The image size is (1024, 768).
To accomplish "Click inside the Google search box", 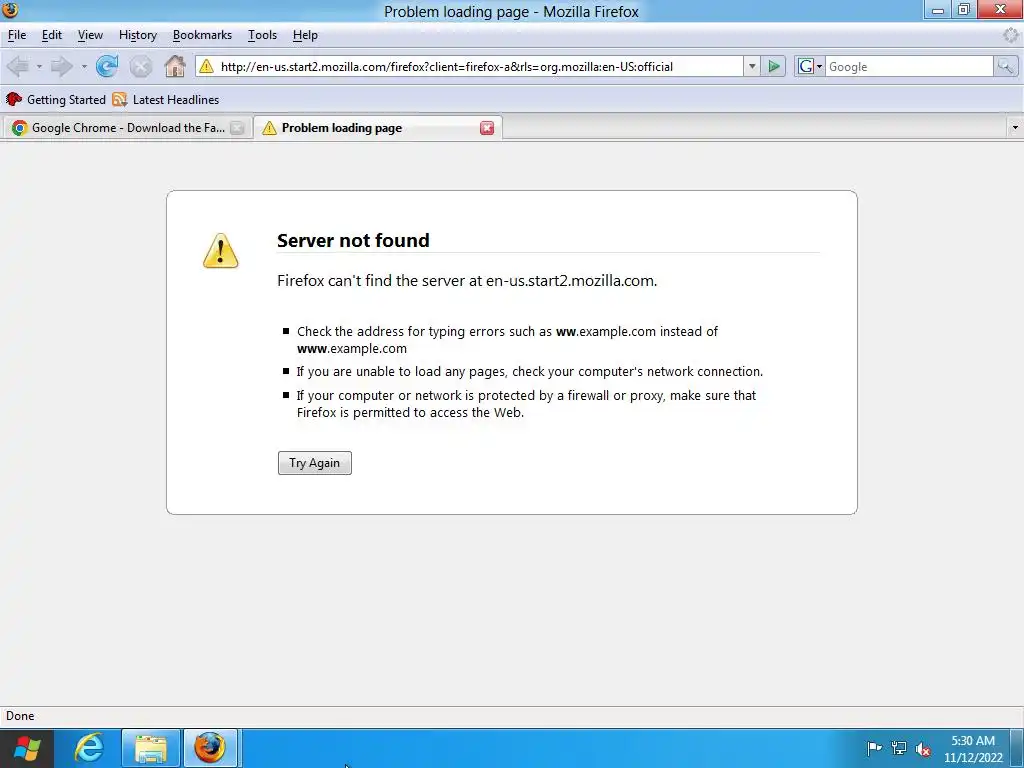I will [909, 67].
